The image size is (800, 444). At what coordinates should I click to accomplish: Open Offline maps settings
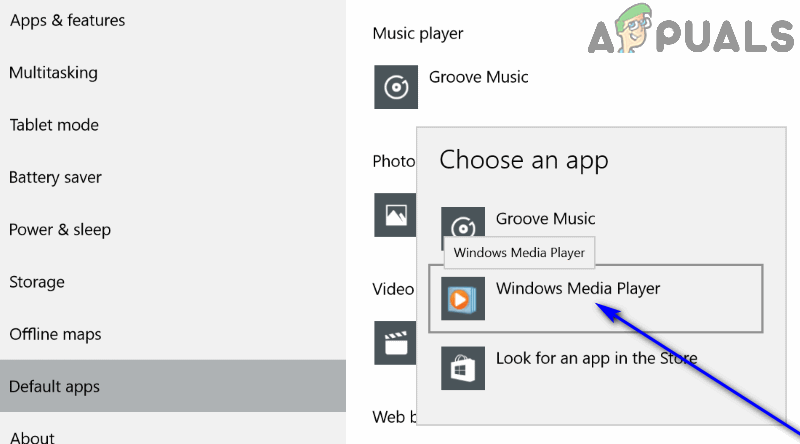pyautogui.click(x=55, y=334)
